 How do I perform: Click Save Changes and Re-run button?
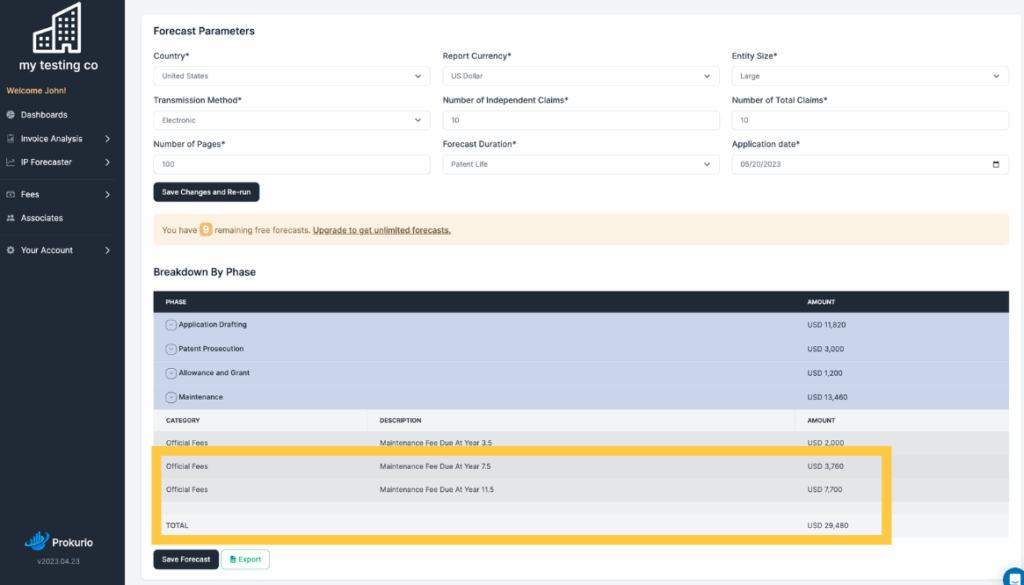pyautogui.click(x=206, y=192)
